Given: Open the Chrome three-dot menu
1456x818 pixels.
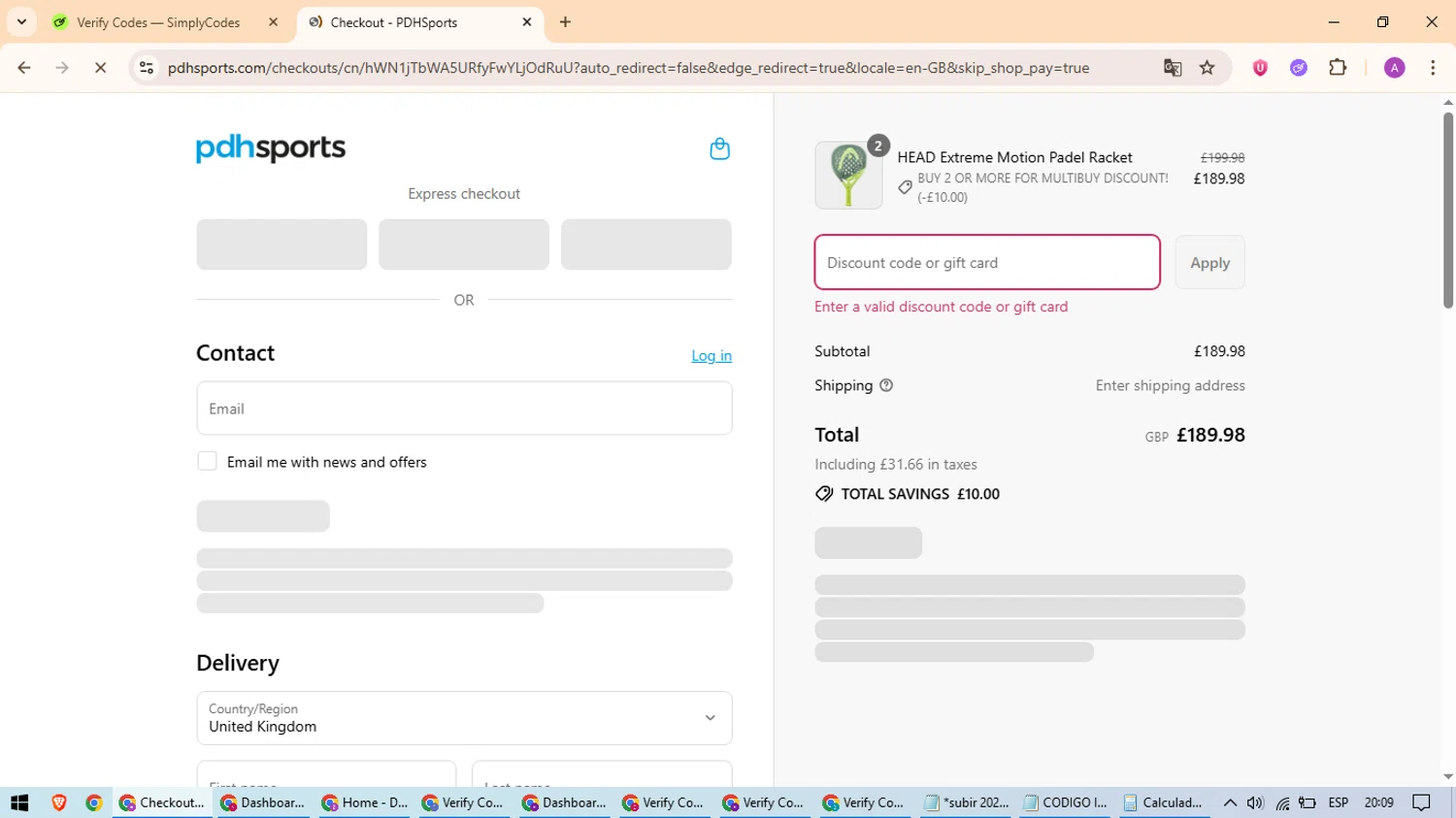Looking at the screenshot, I should [1433, 68].
